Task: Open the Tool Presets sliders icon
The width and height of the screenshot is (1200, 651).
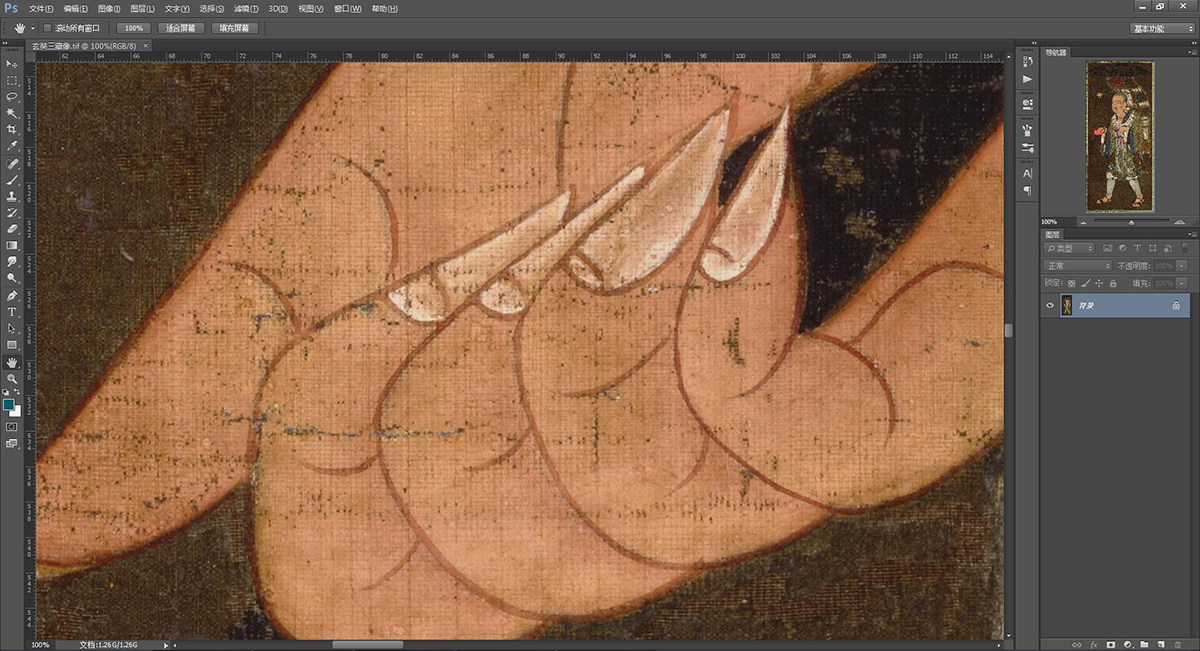Action: (x=1028, y=147)
